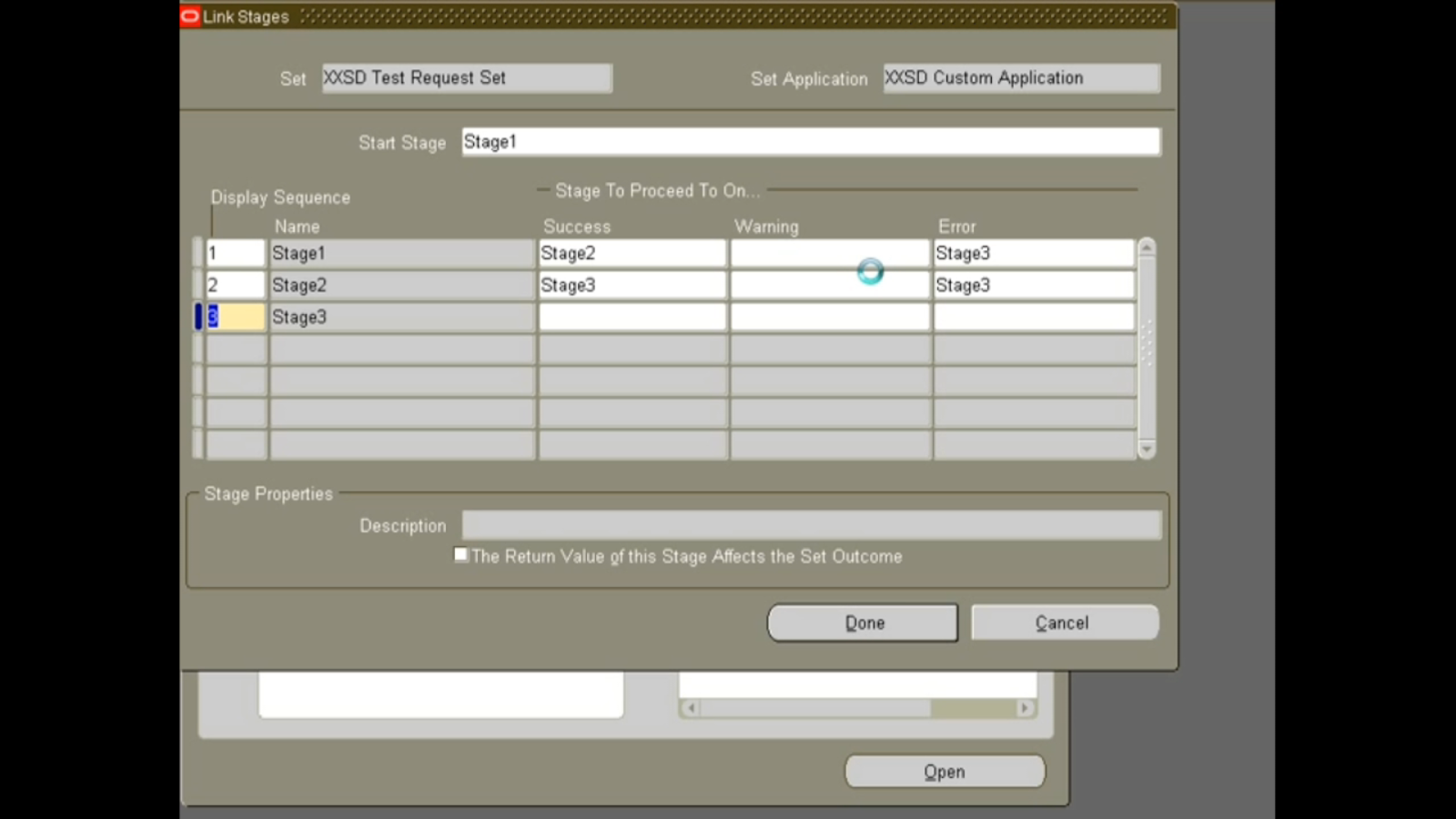This screenshot has width=1456, height=819.
Task: Select the Stage3 Name cell
Action: tap(401, 316)
